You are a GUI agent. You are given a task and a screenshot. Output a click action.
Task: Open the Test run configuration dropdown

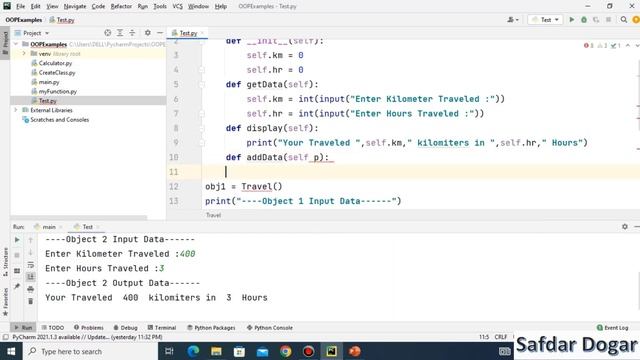pyautogui.click(x=545, y=20)
